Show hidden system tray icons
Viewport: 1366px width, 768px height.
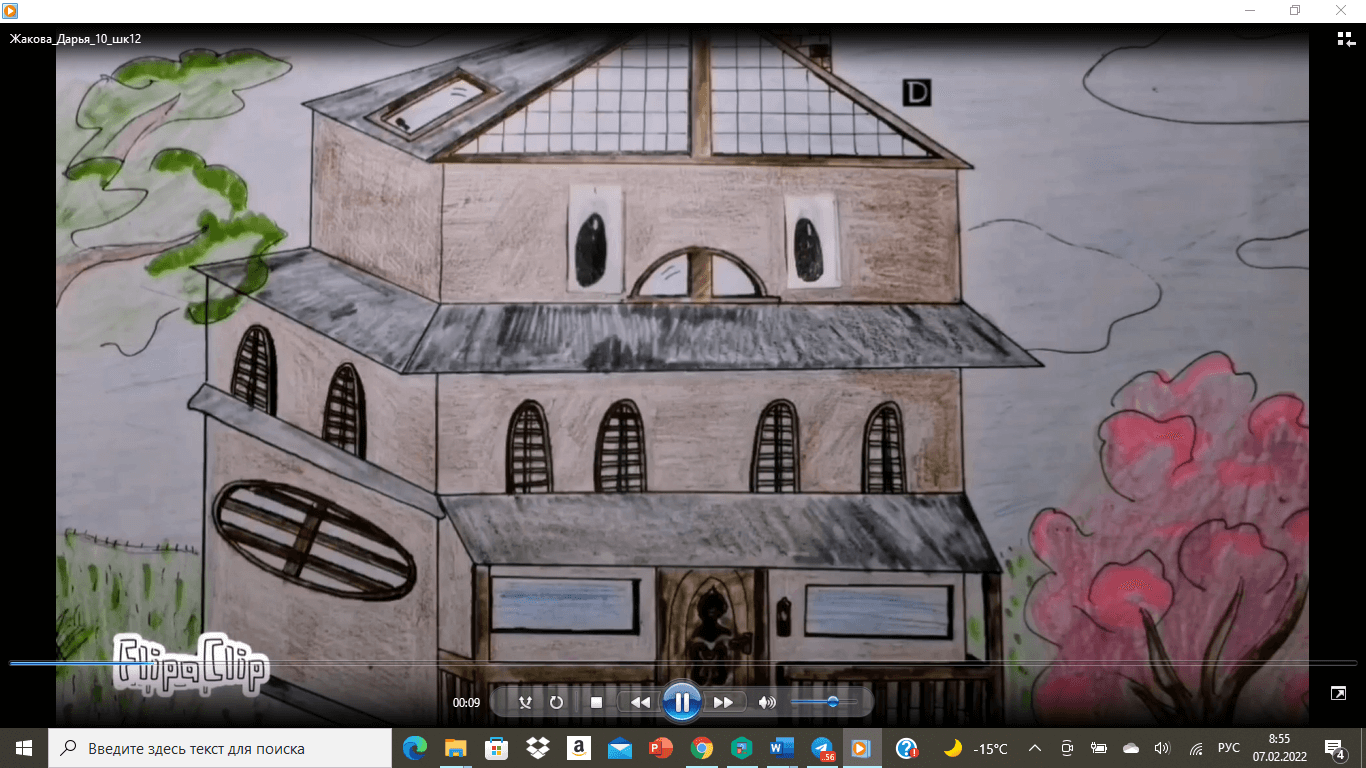pyautogui.click(x=1035, y=748)
